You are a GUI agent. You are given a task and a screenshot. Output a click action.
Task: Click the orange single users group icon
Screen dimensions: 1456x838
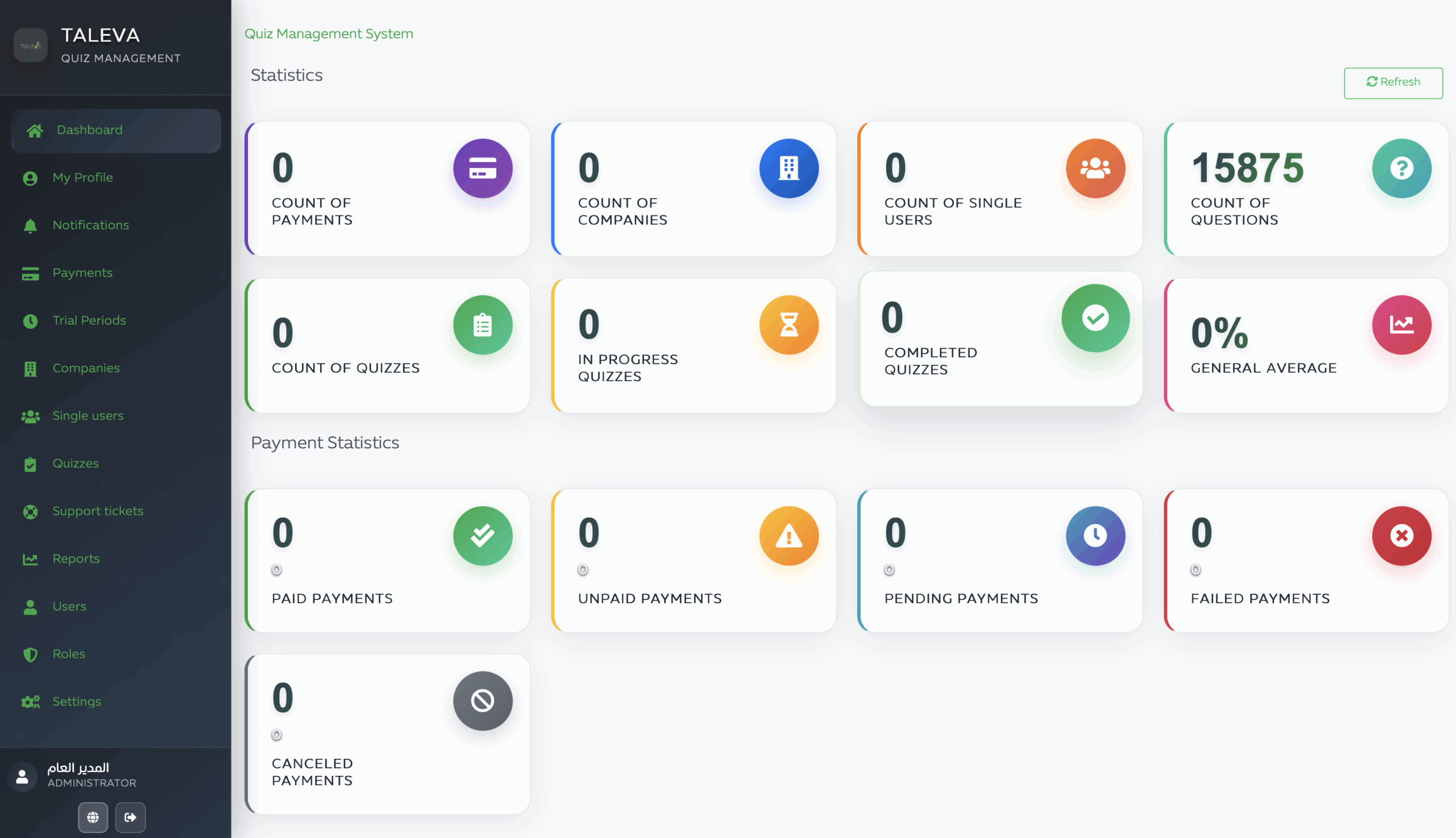pyautogui.click(x=1095, y=168)
